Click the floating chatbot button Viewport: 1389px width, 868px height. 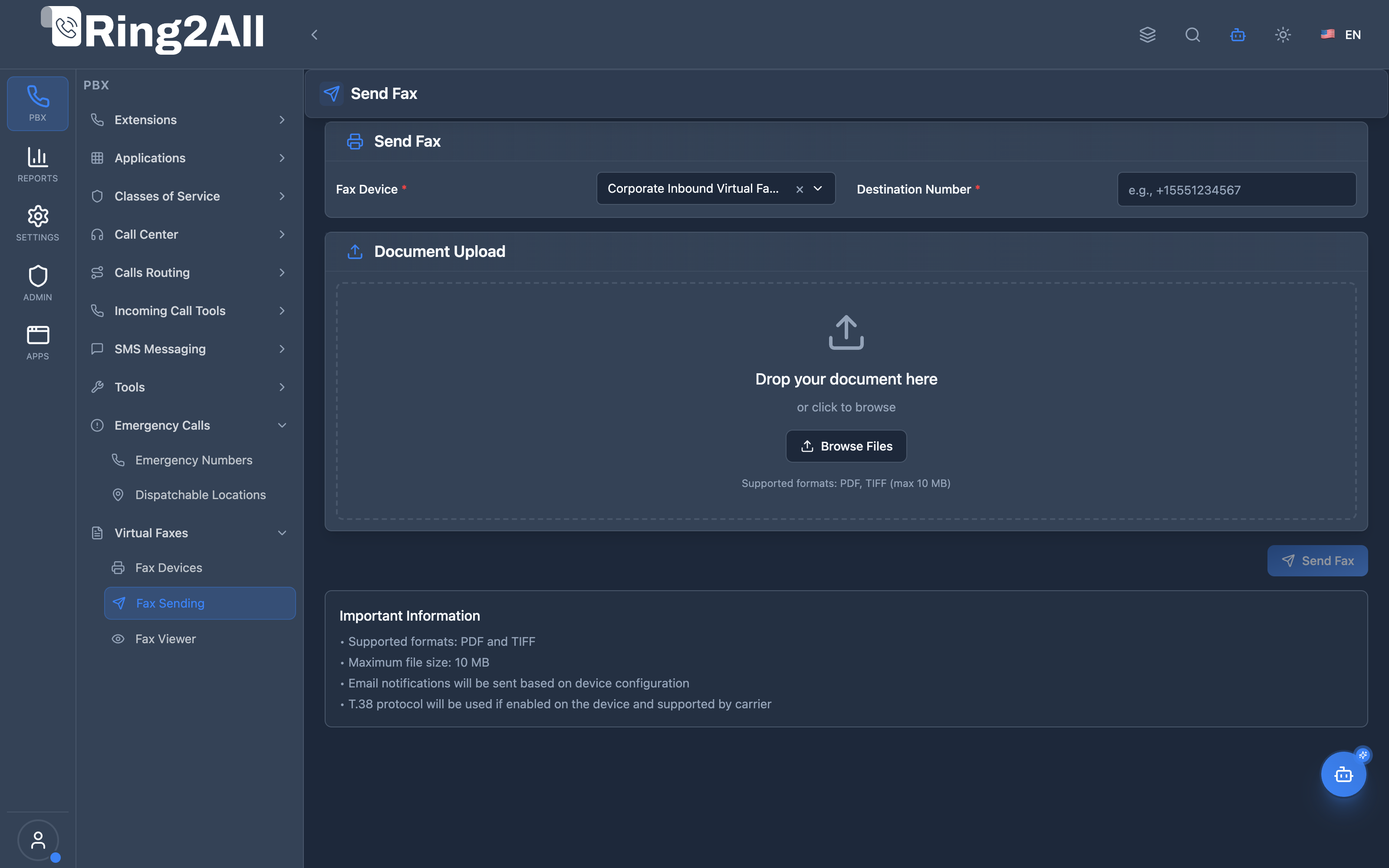pyautogui.click(x=1343, y=774)
